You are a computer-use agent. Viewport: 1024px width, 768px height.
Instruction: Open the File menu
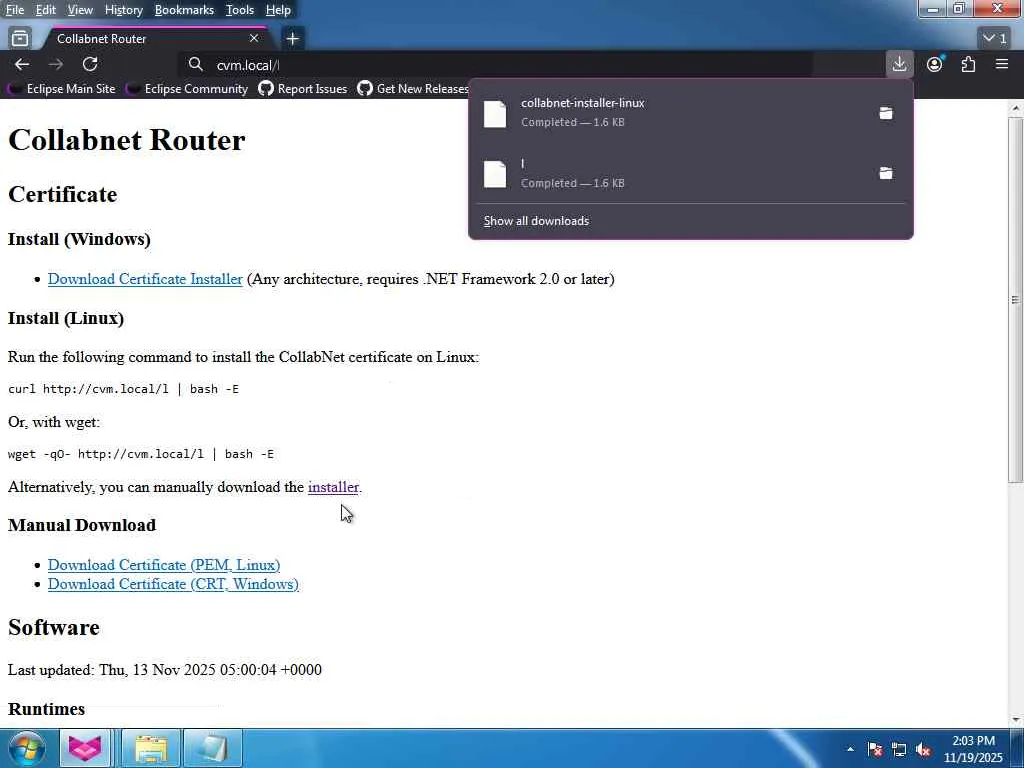point(14,10)
